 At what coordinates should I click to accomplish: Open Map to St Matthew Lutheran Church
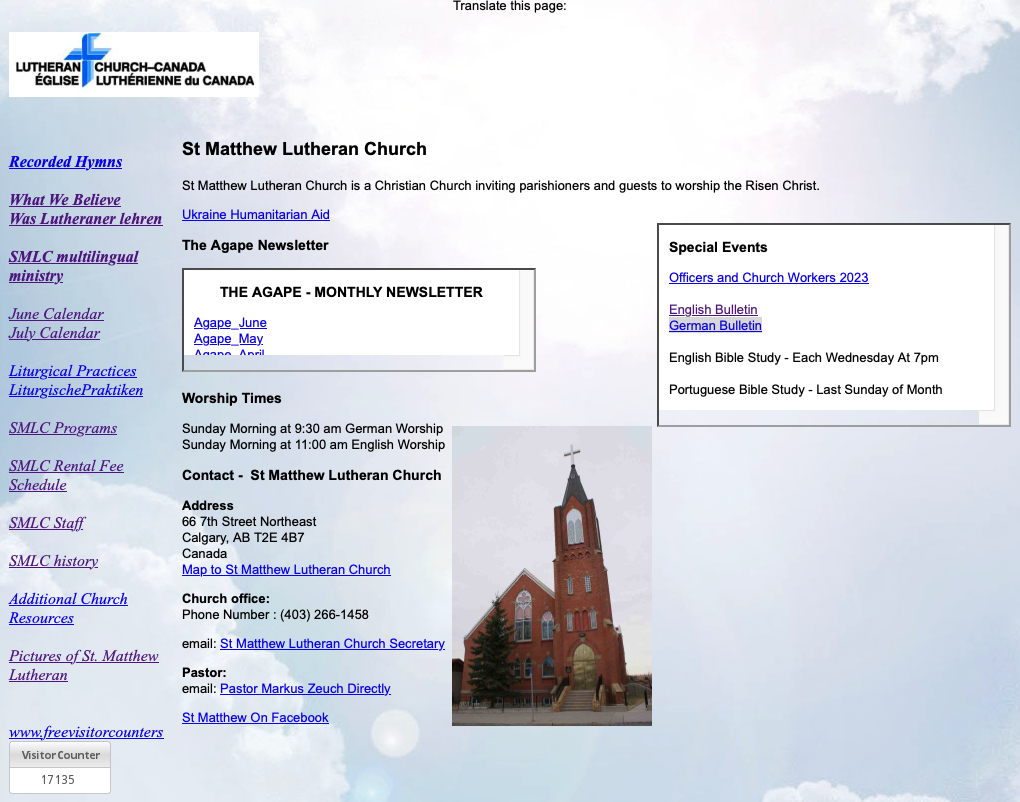[286, 570]
